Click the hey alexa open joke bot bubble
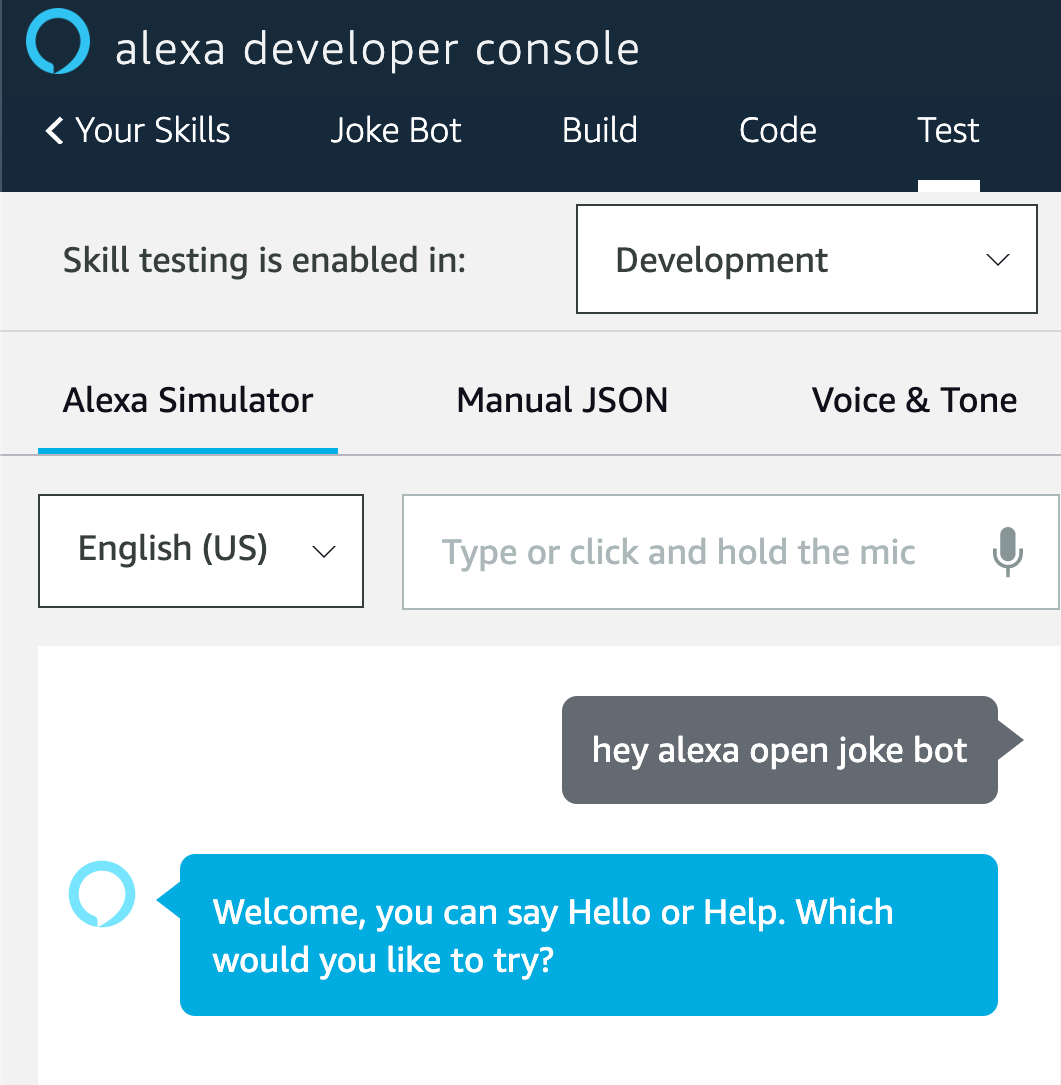The width and height of the screenshot is (1061, 1085). [779, 750]
